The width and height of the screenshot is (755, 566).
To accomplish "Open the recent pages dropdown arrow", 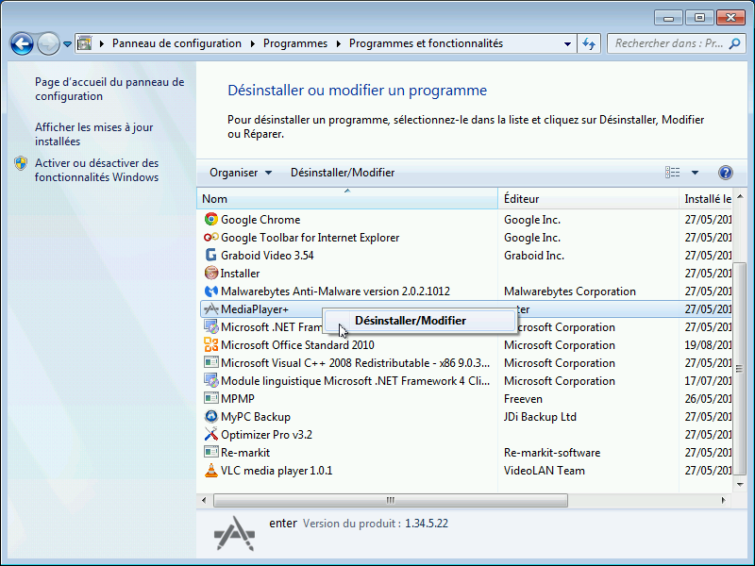I will coord(67,44).
